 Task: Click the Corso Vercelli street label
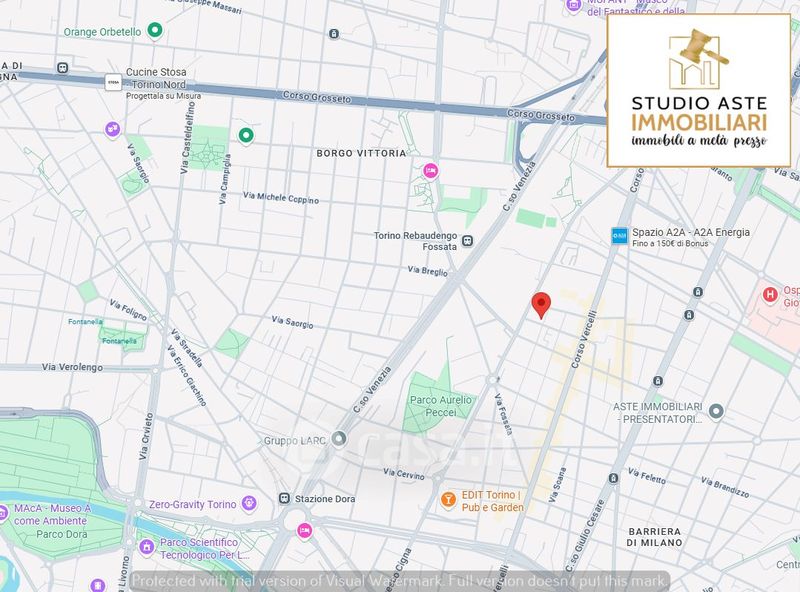pos(584,339)
